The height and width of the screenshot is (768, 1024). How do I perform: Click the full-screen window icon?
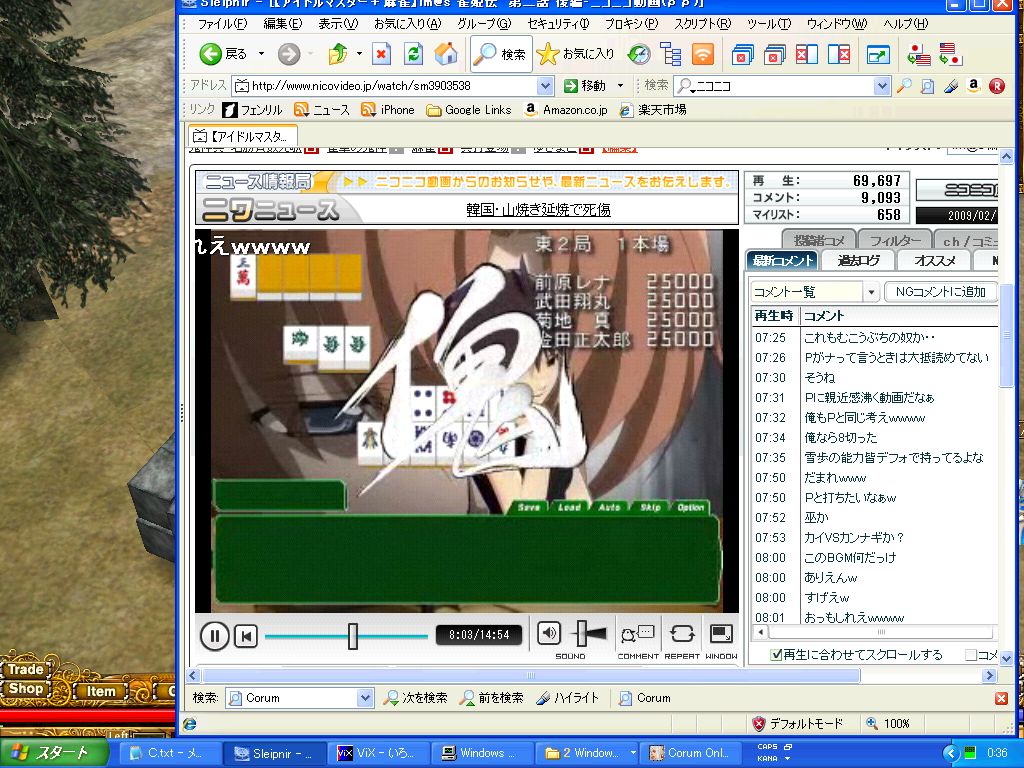click(x=878, y=54)
